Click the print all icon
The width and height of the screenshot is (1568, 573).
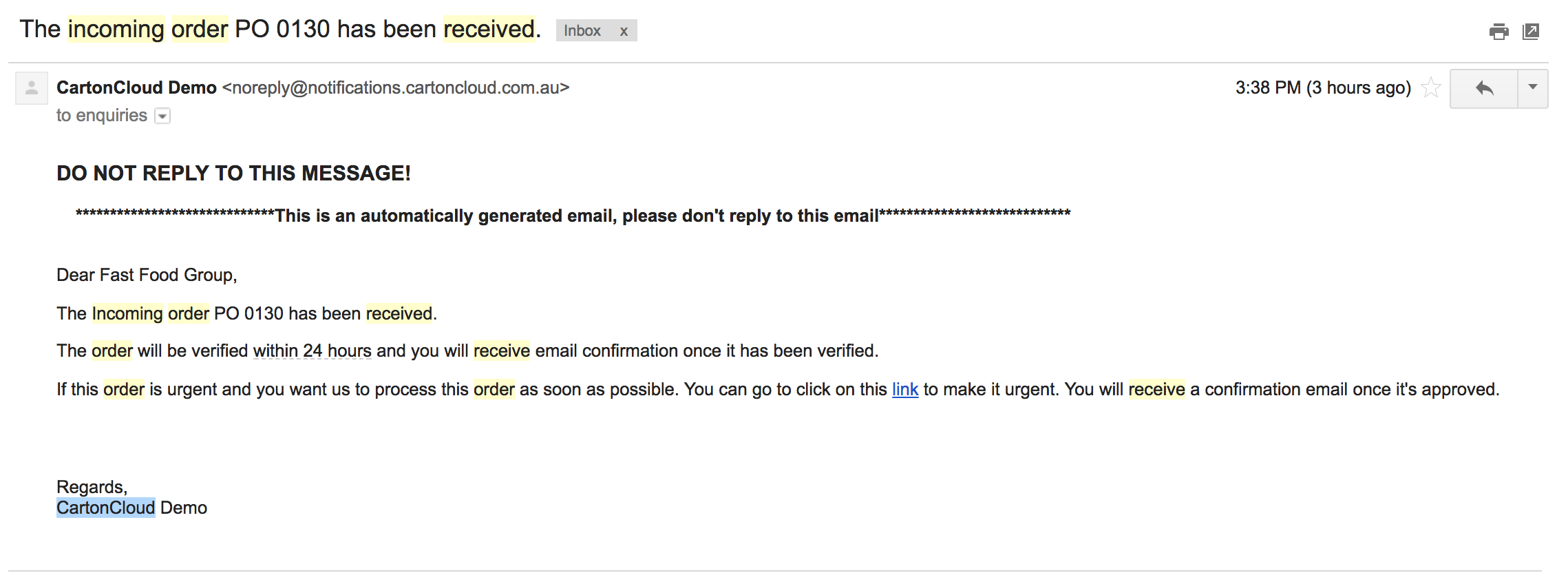point(1498,32)
